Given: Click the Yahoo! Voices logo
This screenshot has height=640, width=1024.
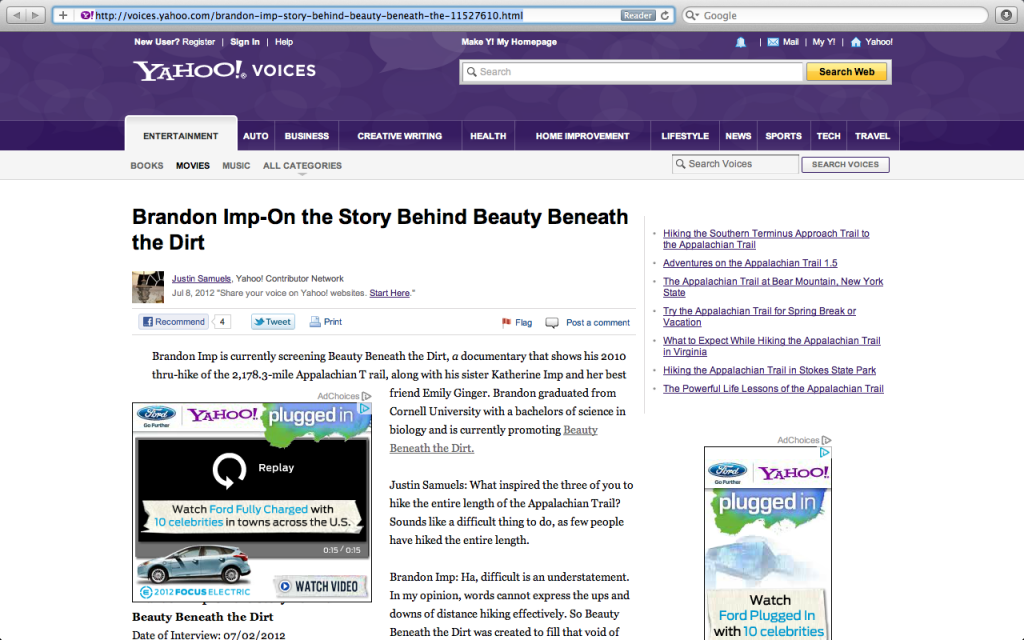Looking at the screenshot, I should click(224, 70).
